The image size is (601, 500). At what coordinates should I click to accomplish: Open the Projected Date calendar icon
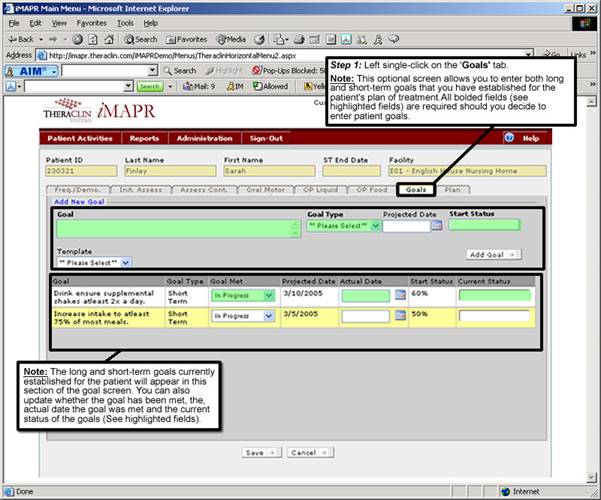[x=437, y=225]
